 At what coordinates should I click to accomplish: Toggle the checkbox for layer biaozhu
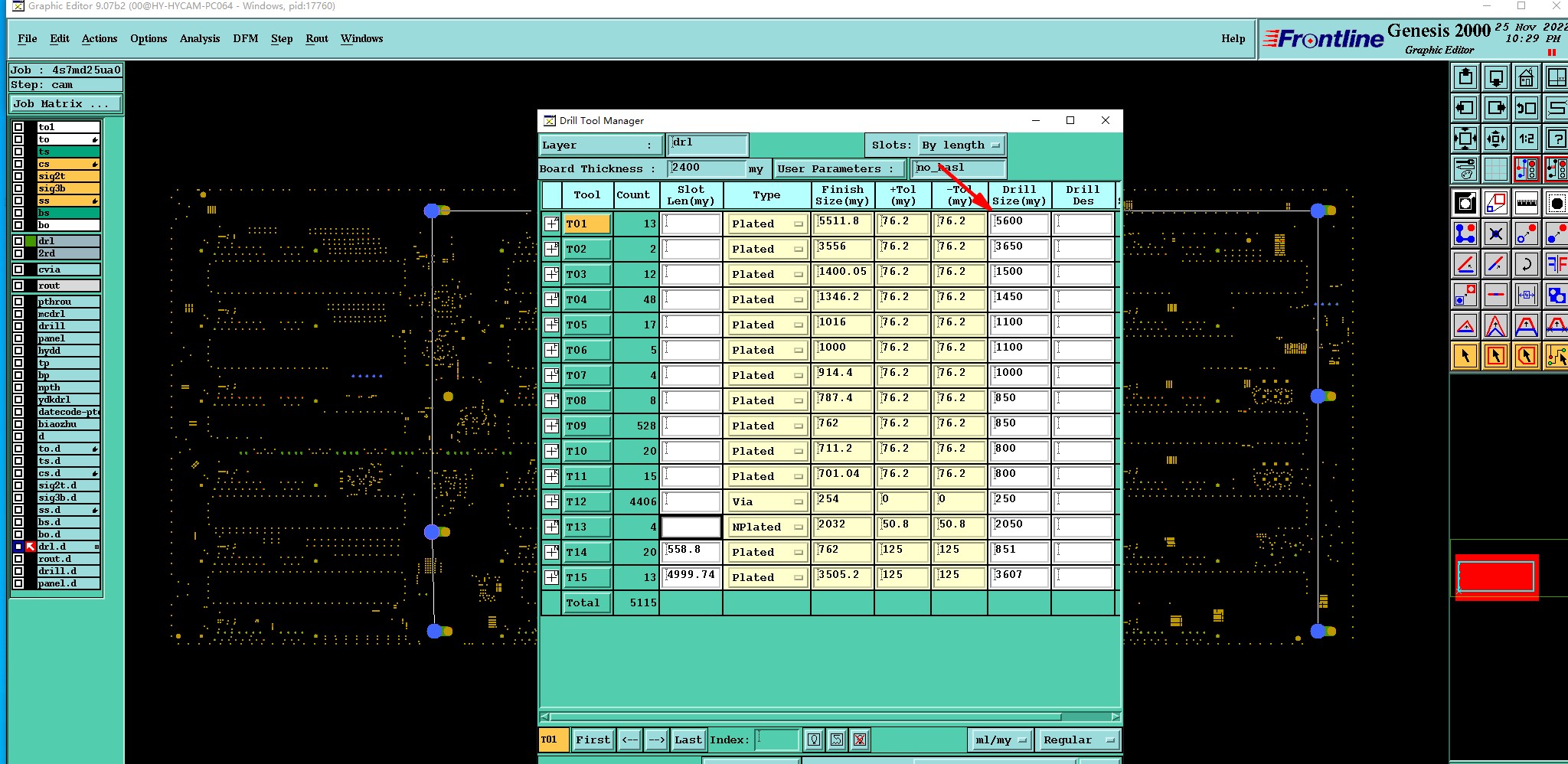click(18, 424)
